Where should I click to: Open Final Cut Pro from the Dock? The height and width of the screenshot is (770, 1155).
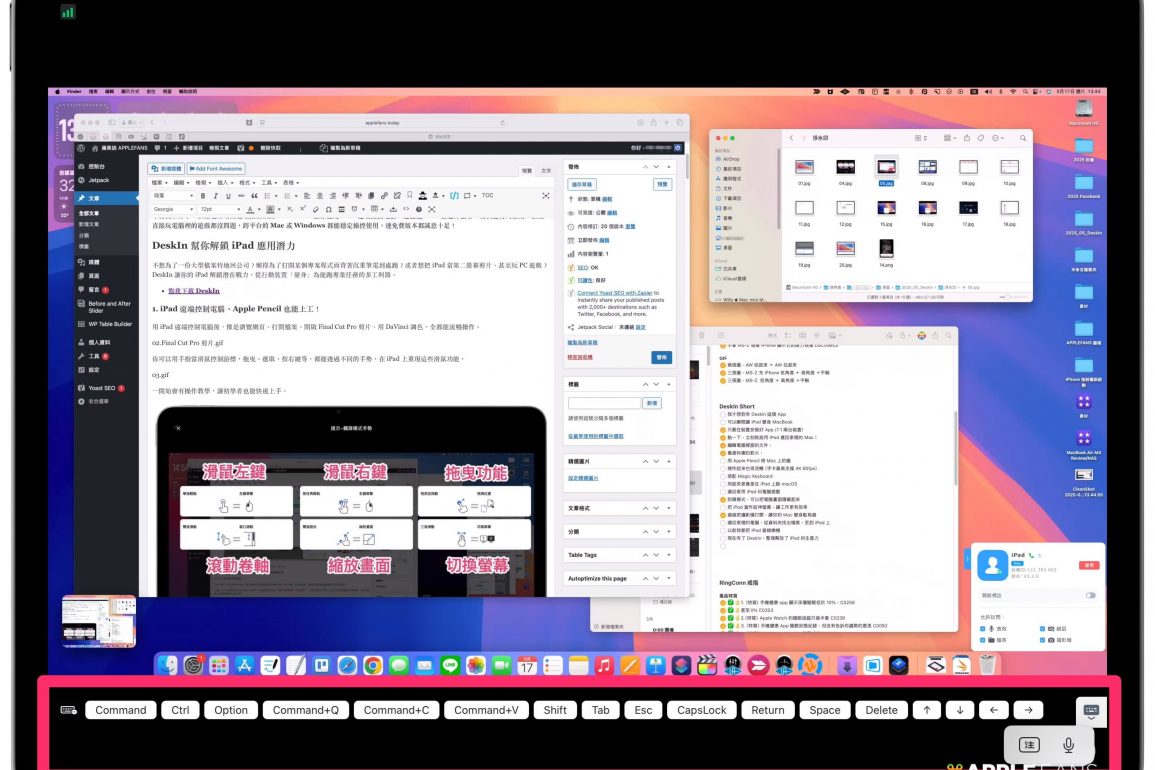(x=708, y=665)
